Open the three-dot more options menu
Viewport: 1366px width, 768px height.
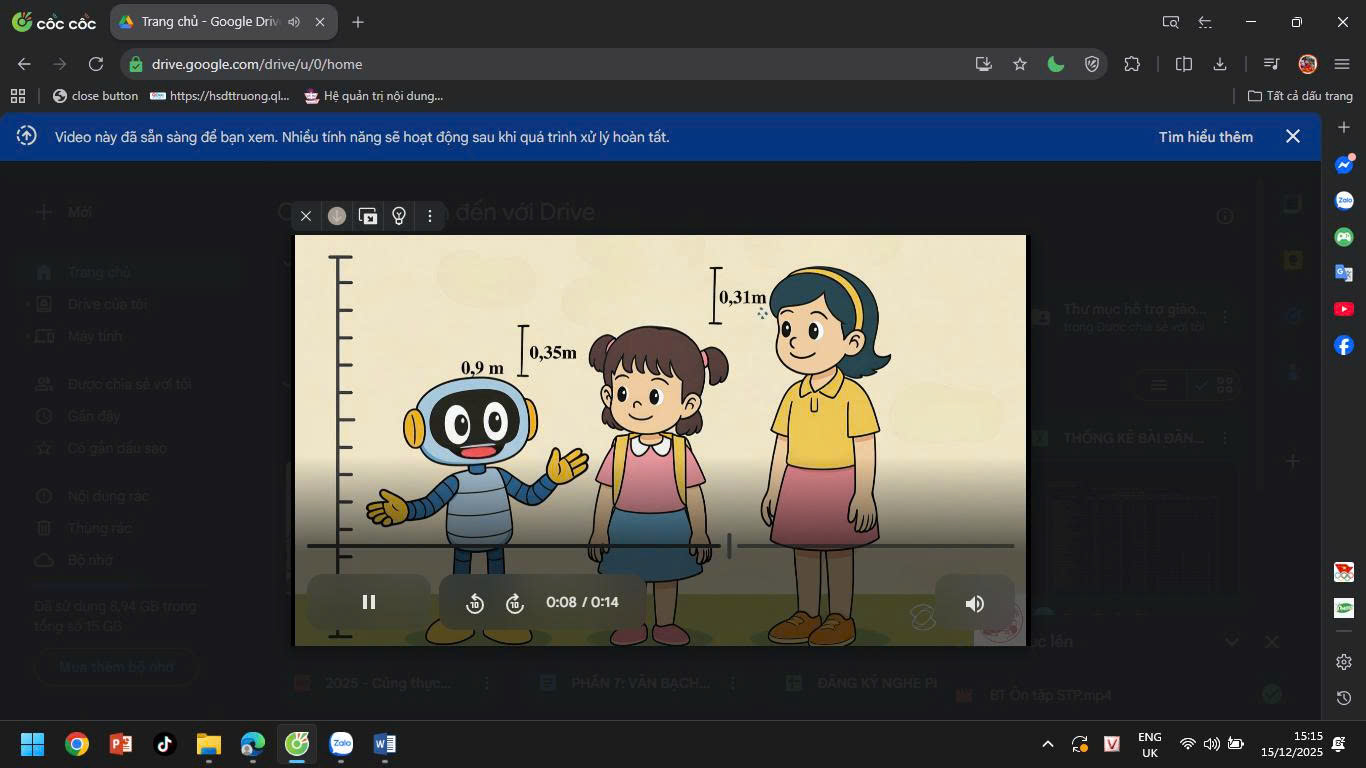click(430, 216)
